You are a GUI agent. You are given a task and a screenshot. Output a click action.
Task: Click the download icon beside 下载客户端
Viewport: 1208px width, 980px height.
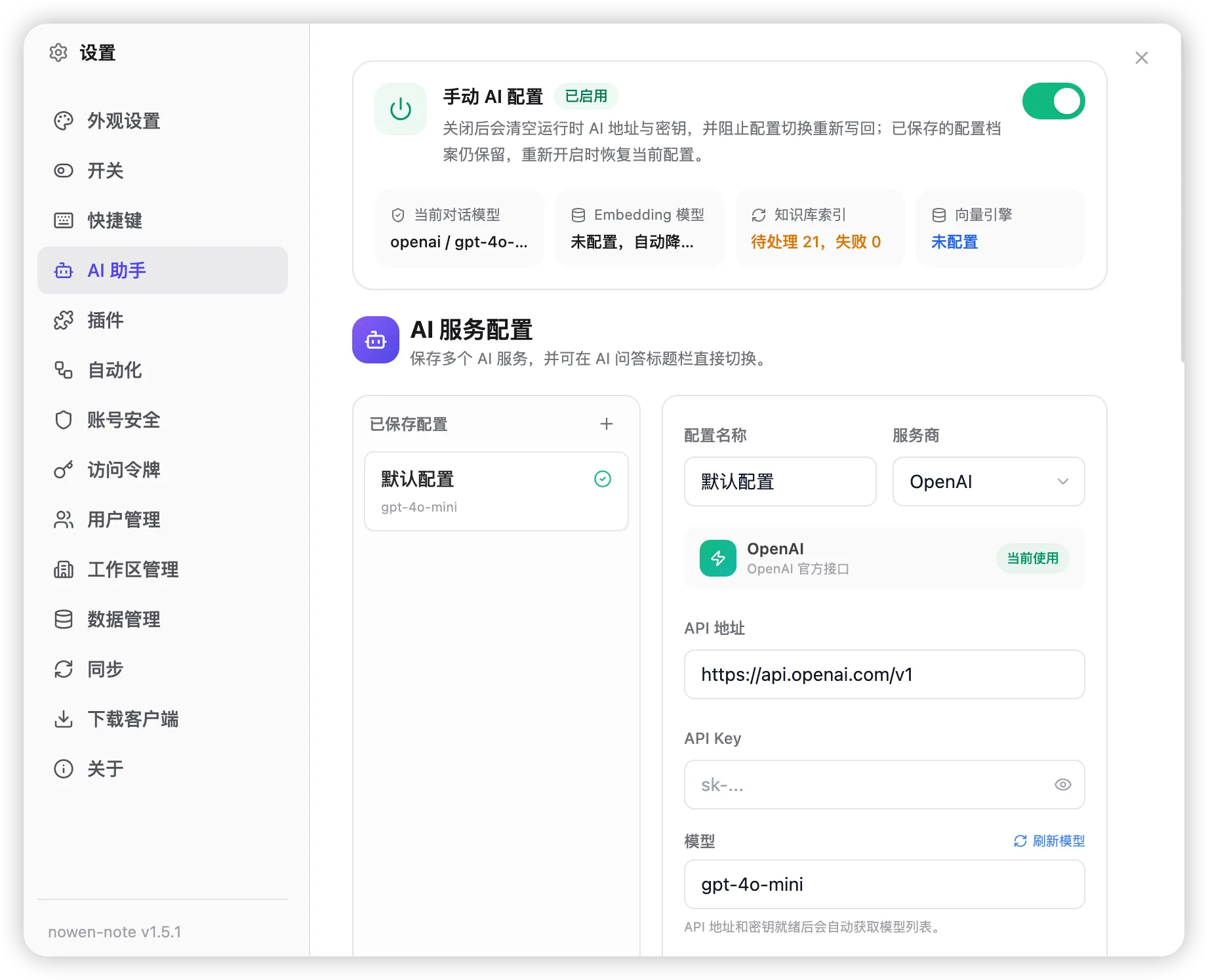tap(64, 719)
